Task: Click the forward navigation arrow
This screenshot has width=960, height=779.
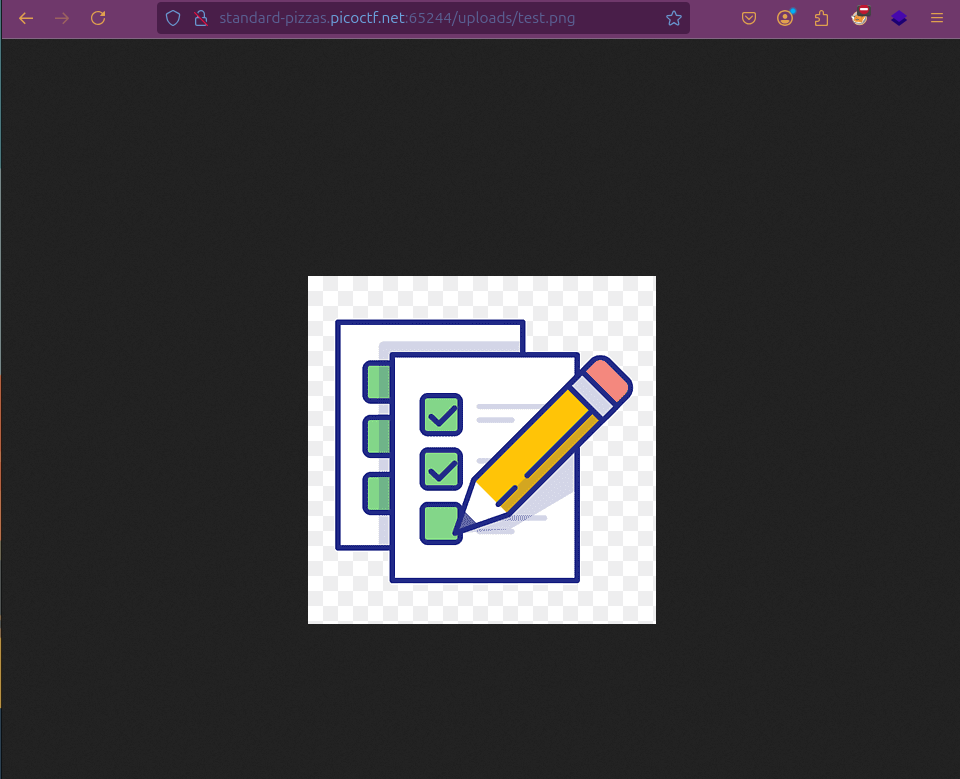Action: click(62, 18)
